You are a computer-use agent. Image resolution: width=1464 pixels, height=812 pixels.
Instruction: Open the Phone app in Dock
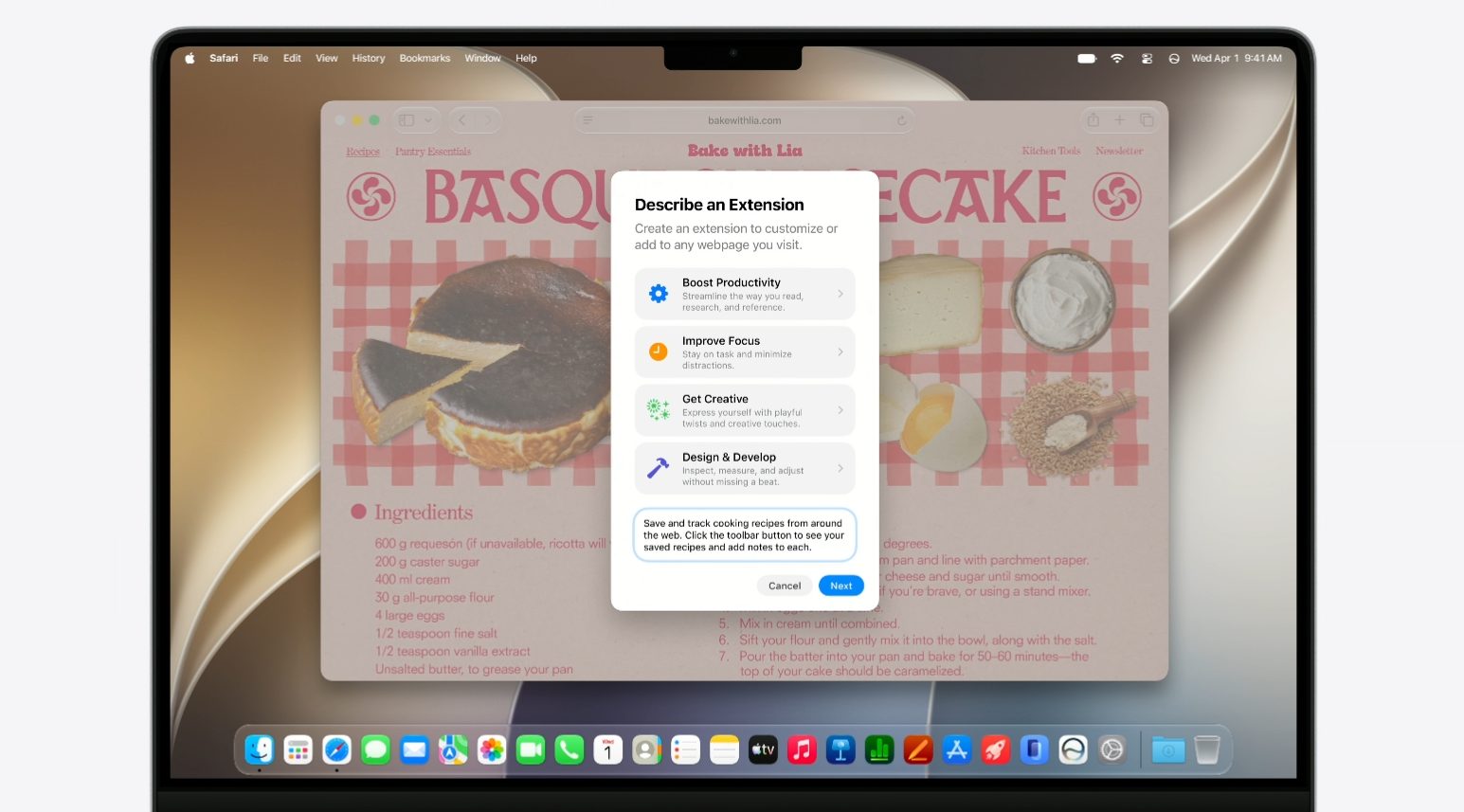569,750
